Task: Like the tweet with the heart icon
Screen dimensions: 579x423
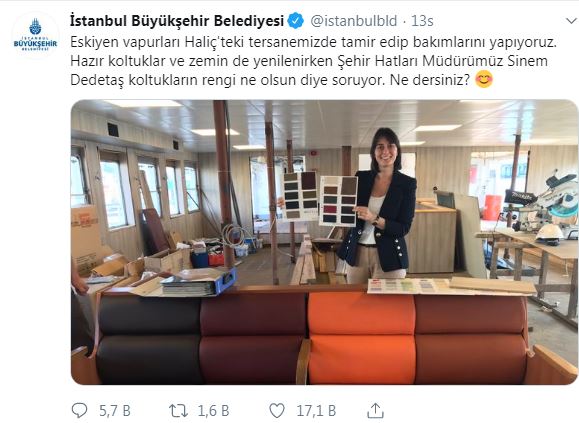Action: (x=277, y=410)
